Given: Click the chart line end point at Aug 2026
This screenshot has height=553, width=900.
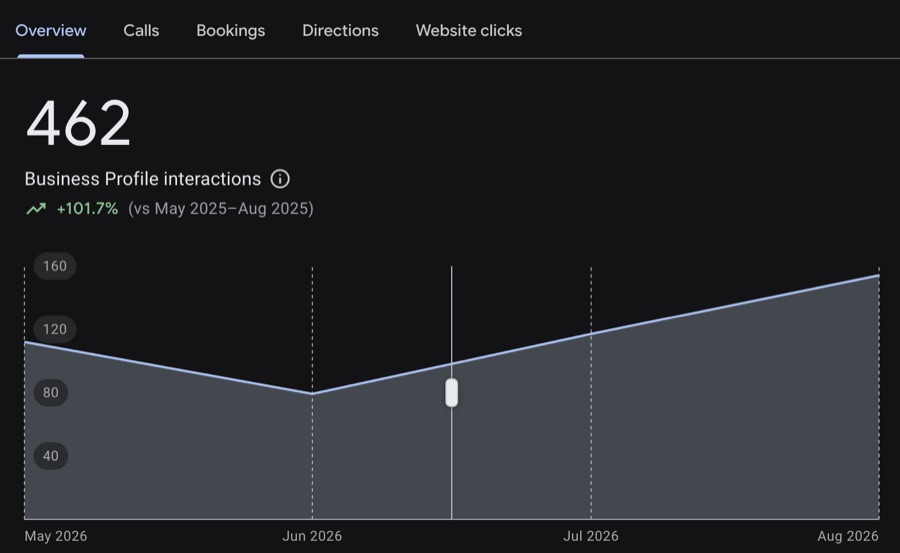Looking at the screenshot, I should click(879, 276).
